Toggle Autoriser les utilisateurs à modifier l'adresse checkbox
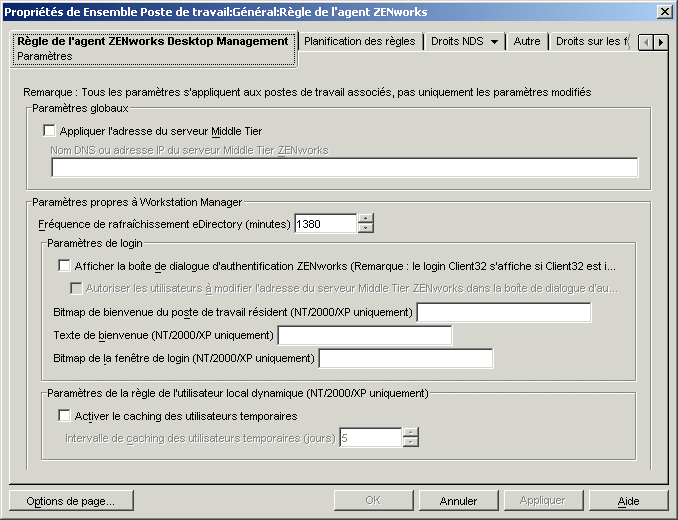The width and height of the screenshot is (678, 520). coord(76,288)
